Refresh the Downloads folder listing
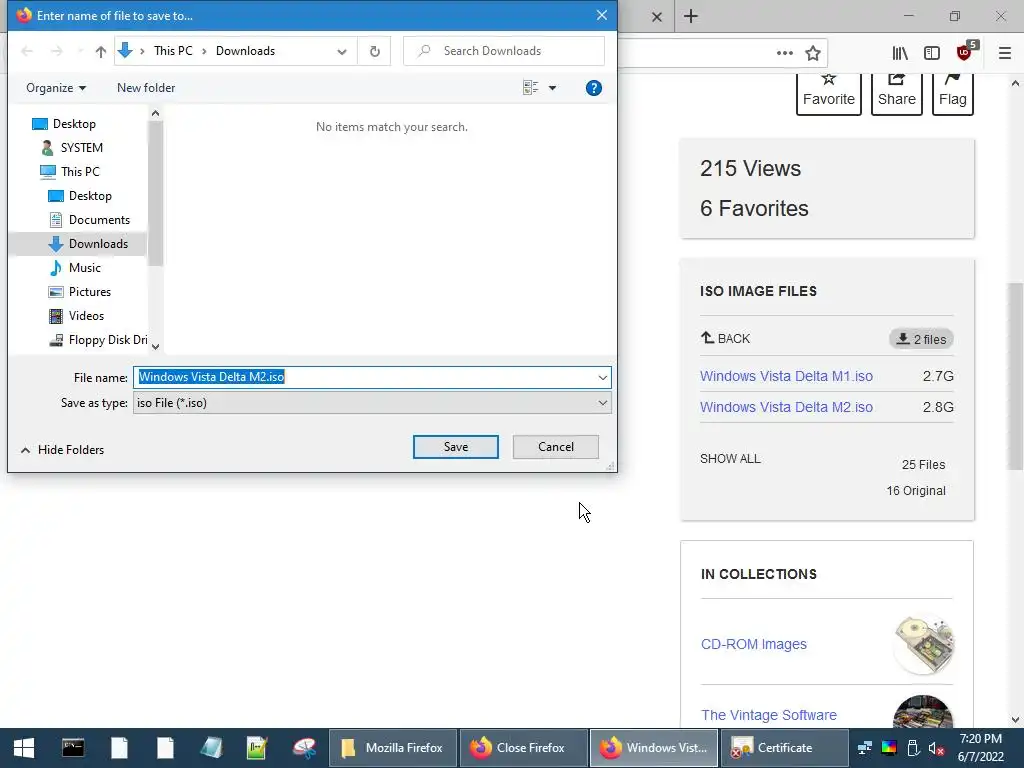This screenshot has height=768, width=1024. [374, 51]
